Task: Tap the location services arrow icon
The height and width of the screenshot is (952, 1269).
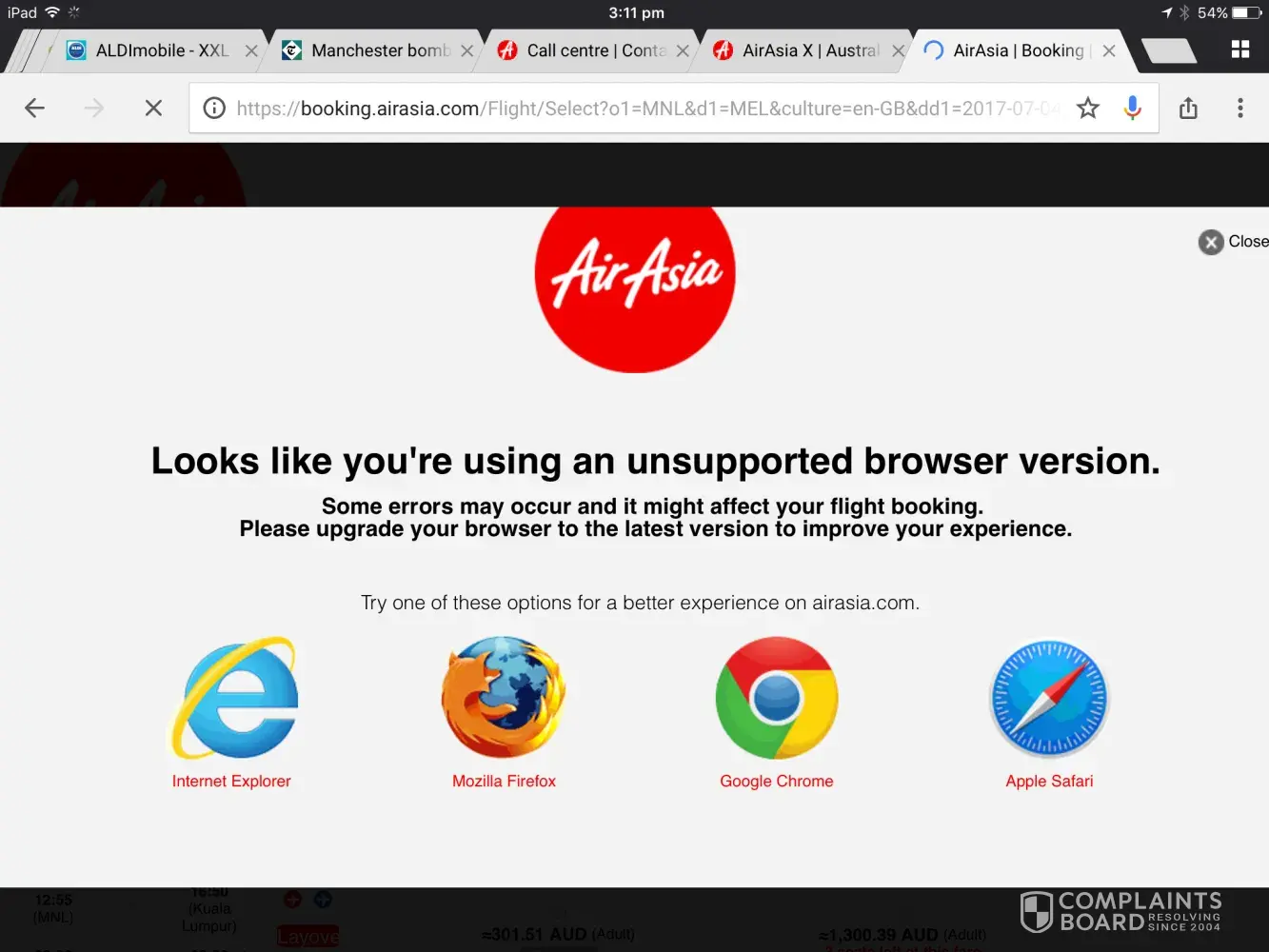Action: 1166,12
